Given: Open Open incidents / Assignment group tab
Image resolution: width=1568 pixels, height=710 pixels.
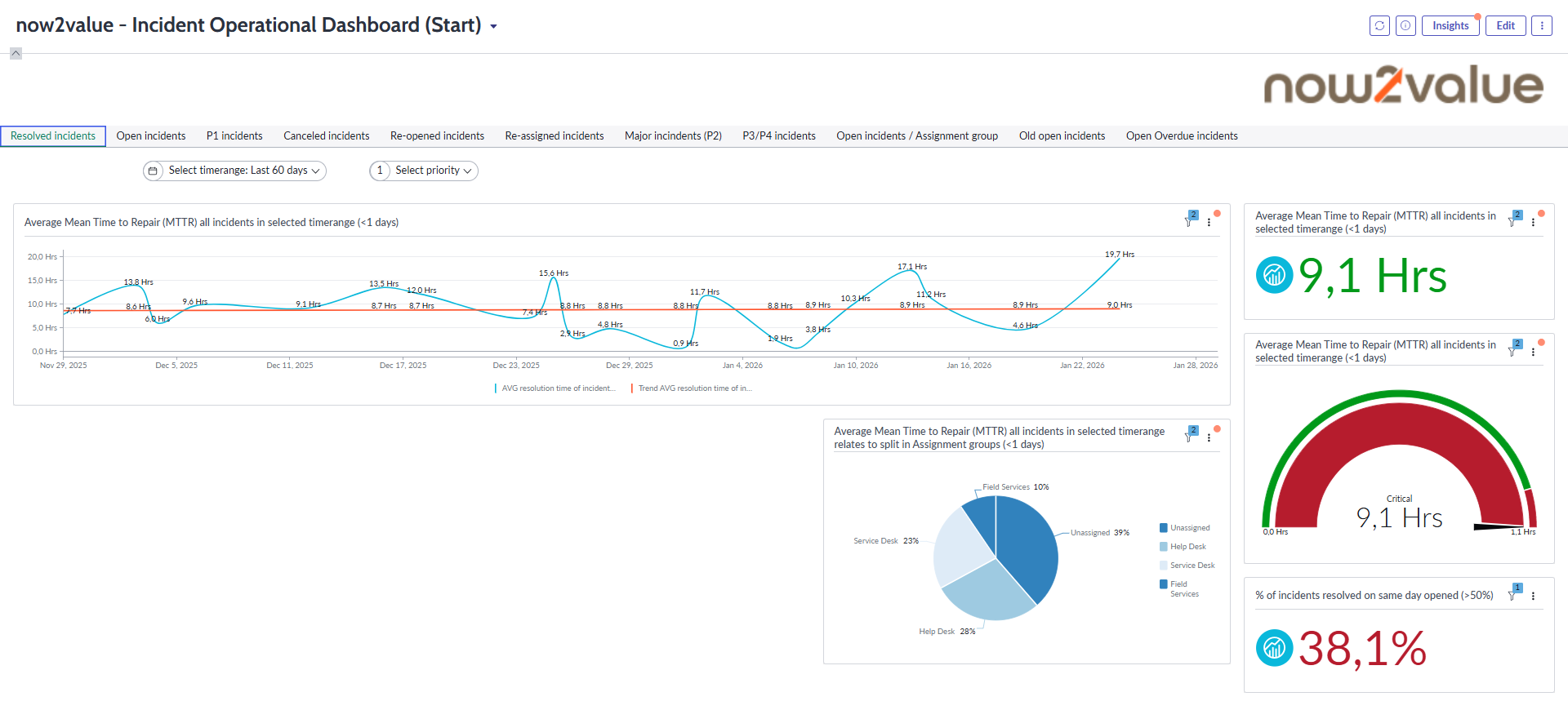Looking at the screenshot, I should pyautogui.click(x=917, y=136).
